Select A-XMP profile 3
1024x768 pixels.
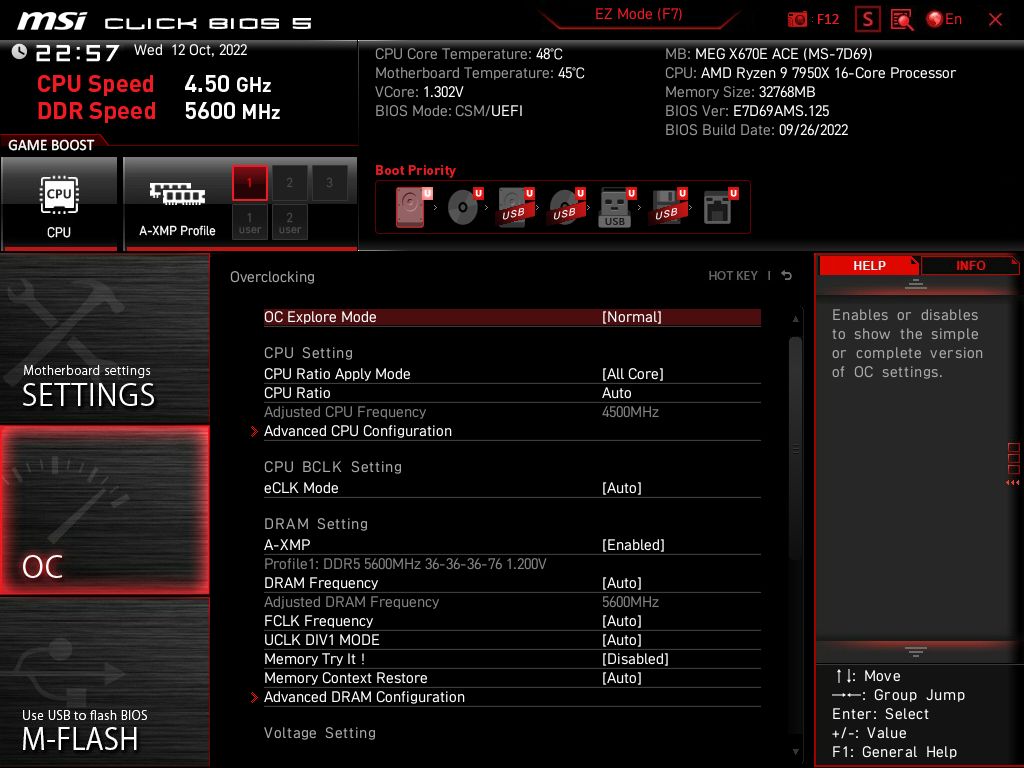pyautogui.click(x=329, y=183)
